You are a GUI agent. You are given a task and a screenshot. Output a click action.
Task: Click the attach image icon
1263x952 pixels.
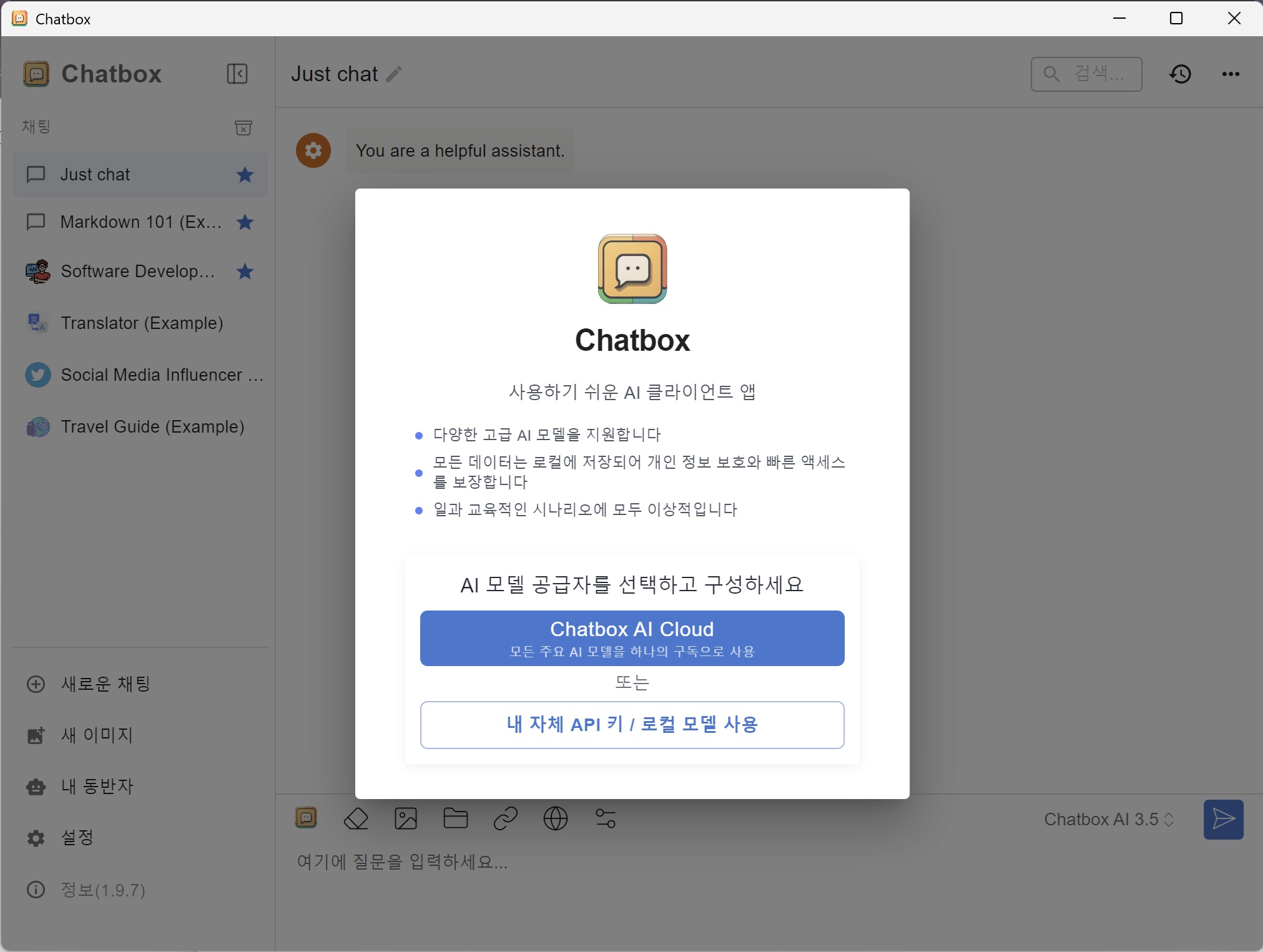click(x=406, y=818)
